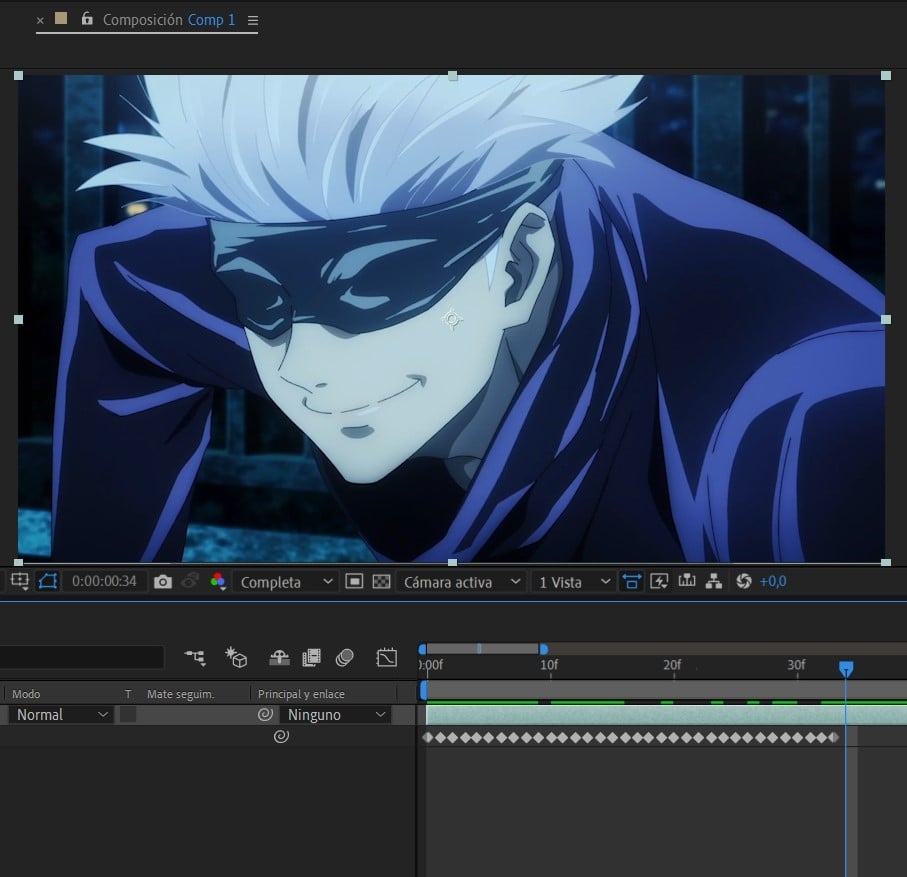Click the Principal y enlace column header
The width and height of the screenshot is (907, 877).
click(301, 694)
